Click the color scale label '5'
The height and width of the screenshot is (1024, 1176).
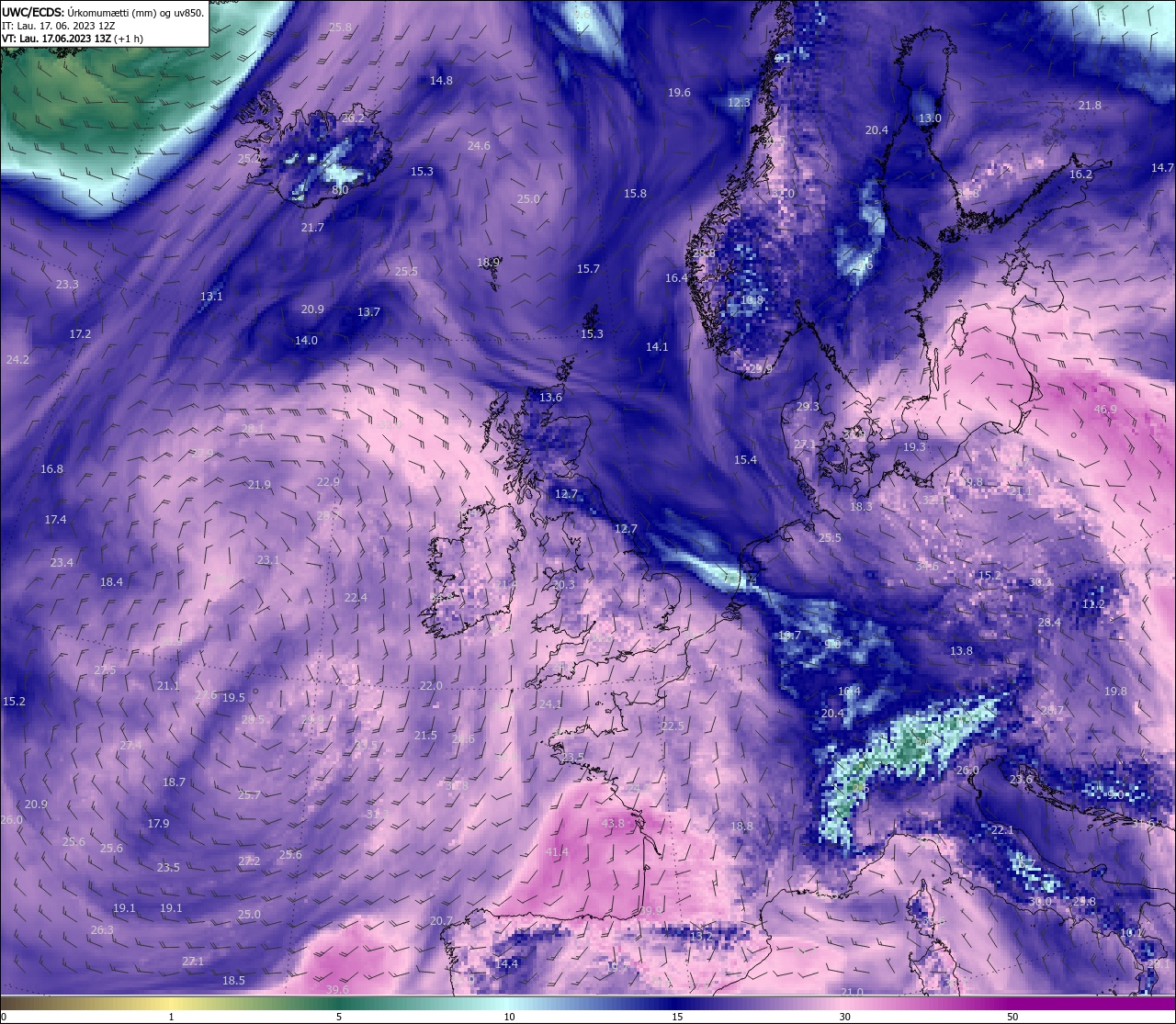[339, 1017]
